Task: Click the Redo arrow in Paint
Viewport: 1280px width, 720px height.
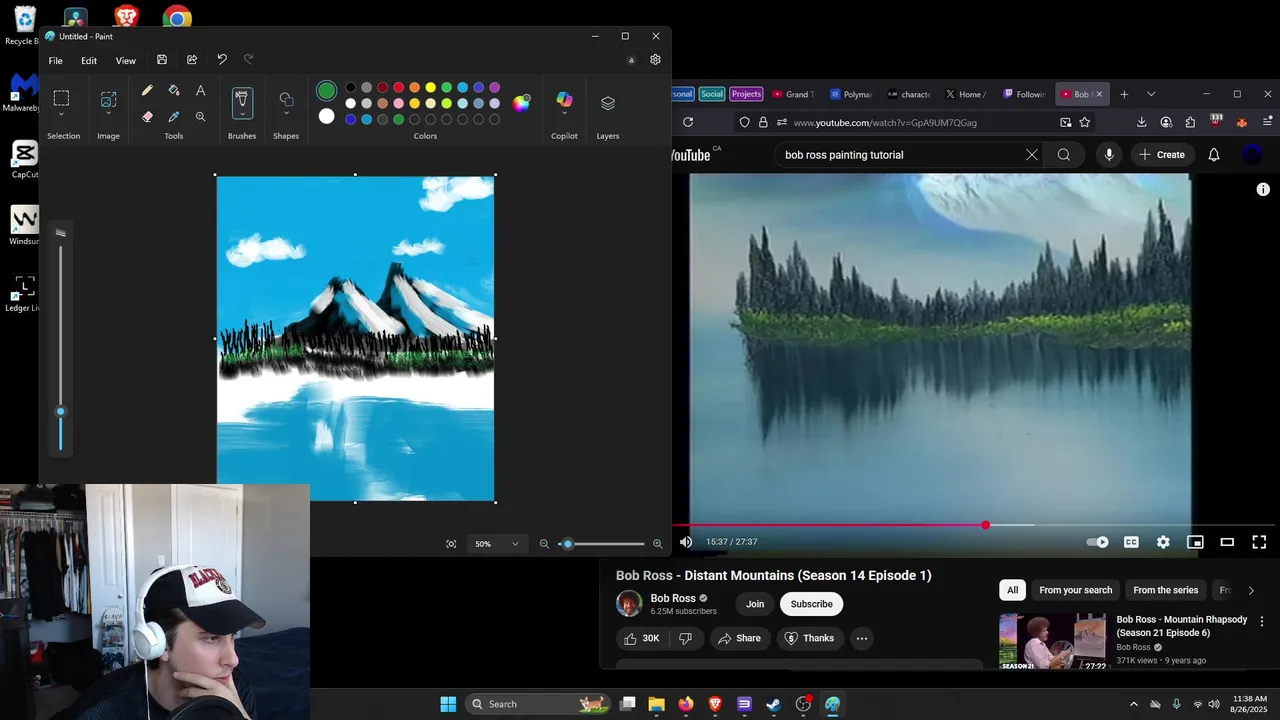Action: (249, 60)
